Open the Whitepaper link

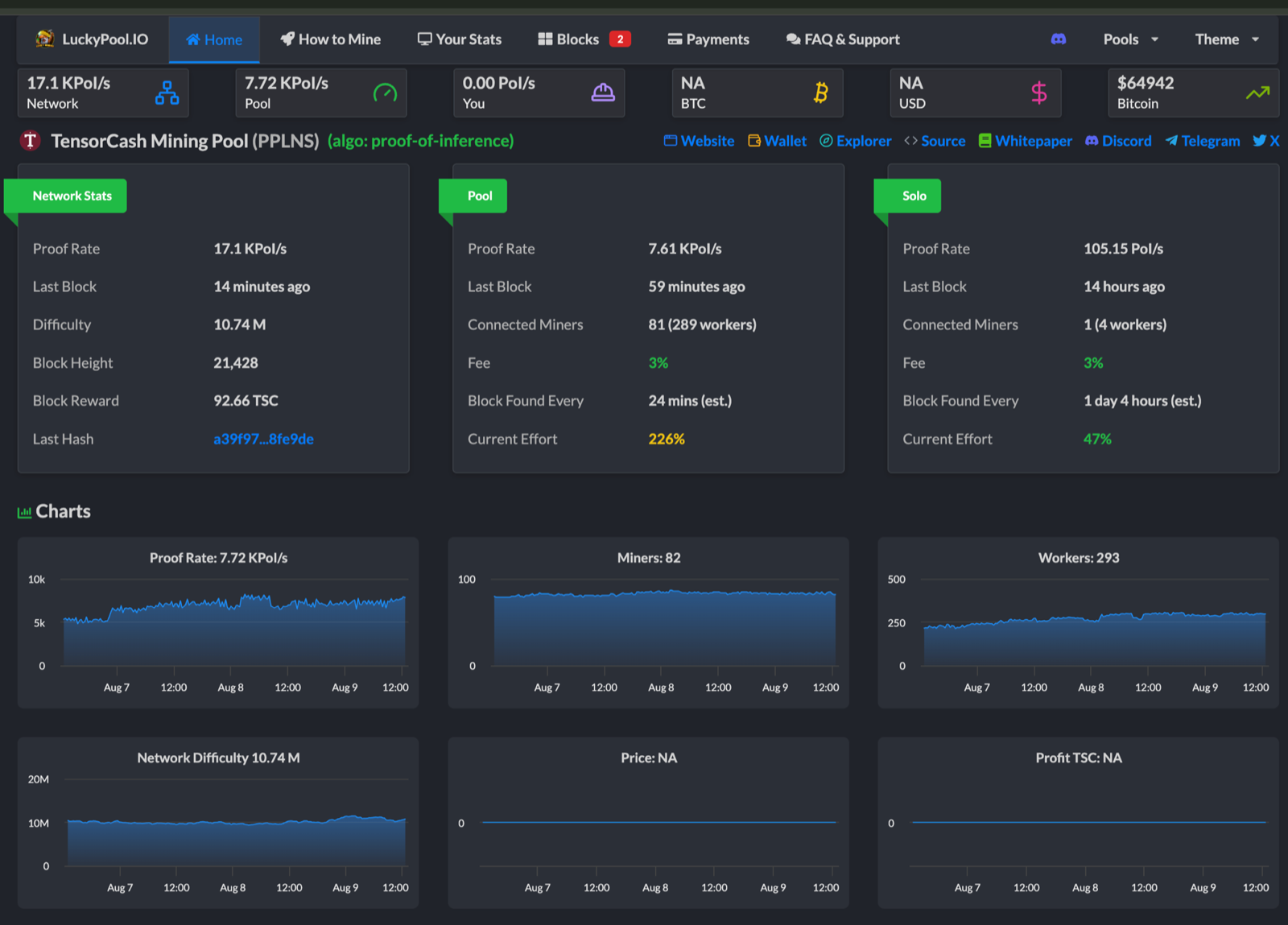[x=1026, y=141]
